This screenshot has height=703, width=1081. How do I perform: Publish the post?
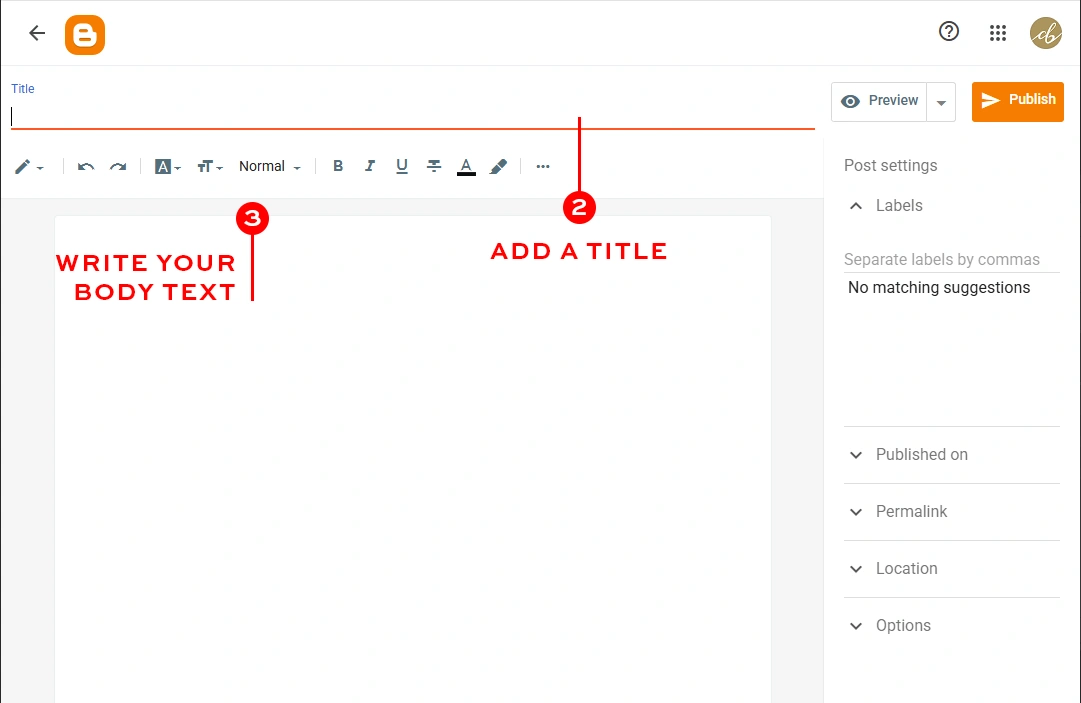point(1018,101)
